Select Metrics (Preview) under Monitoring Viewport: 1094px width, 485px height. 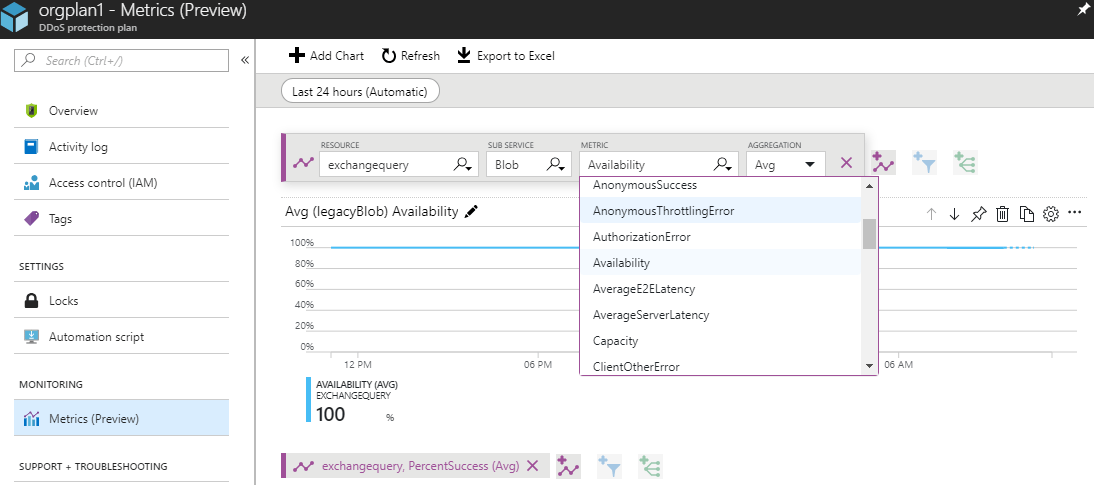pyautogui.click(x=121, y=419)
